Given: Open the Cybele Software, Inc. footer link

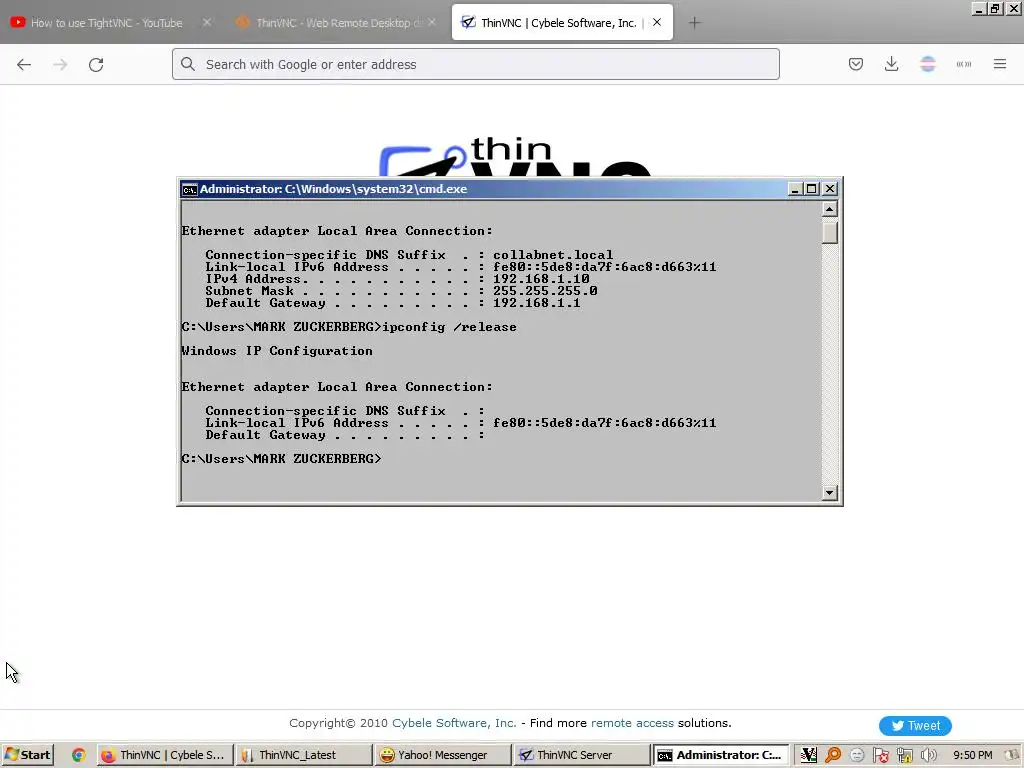Looking at the screenshot, I should click(454, 723).
